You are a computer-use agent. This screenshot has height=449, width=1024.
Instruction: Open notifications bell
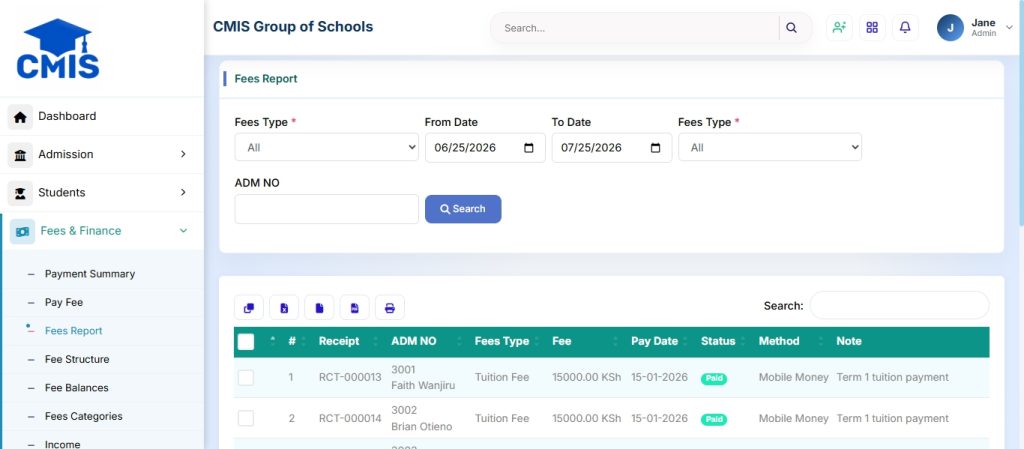point(905,27)
